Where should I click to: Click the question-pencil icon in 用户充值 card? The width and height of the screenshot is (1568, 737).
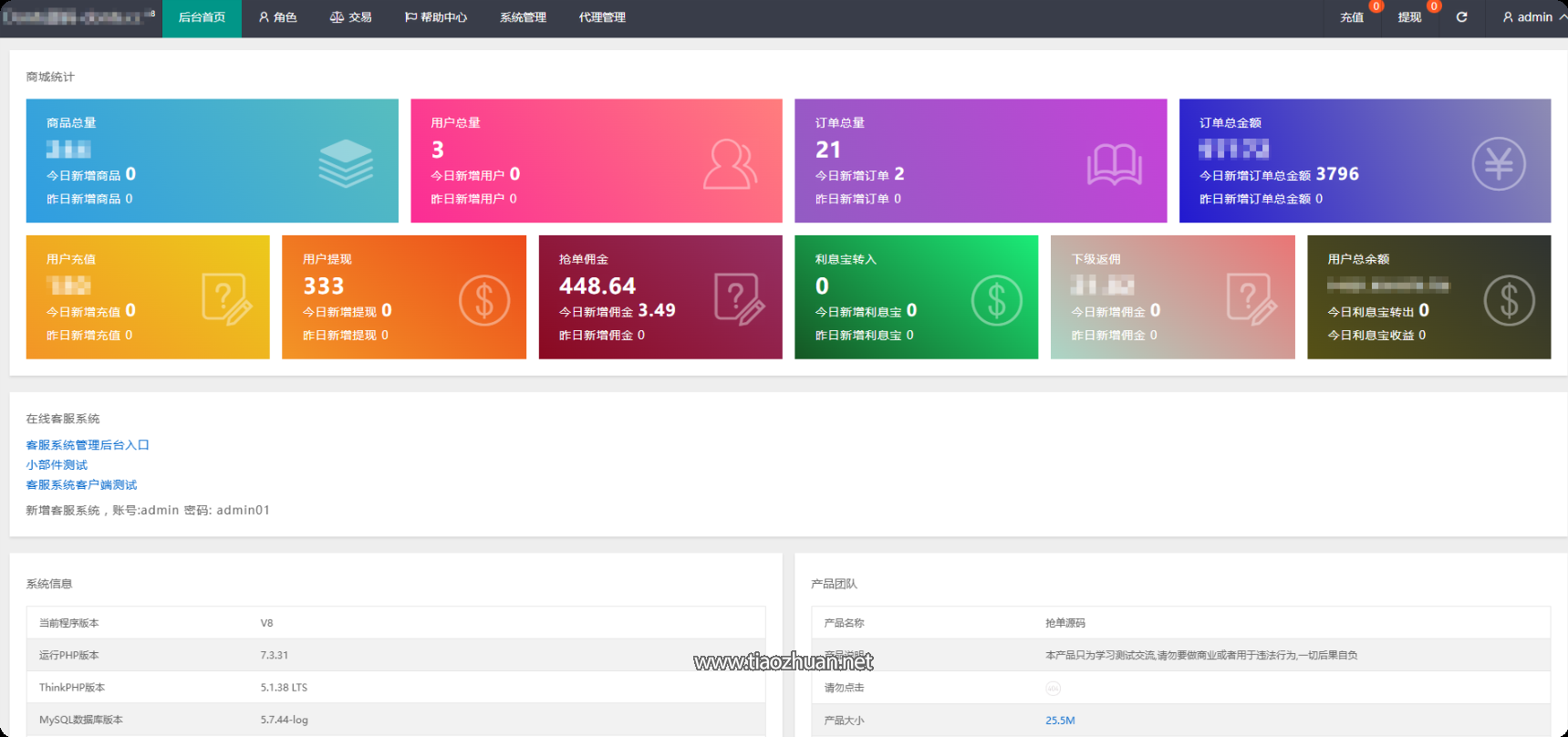[x=227, y=299]
